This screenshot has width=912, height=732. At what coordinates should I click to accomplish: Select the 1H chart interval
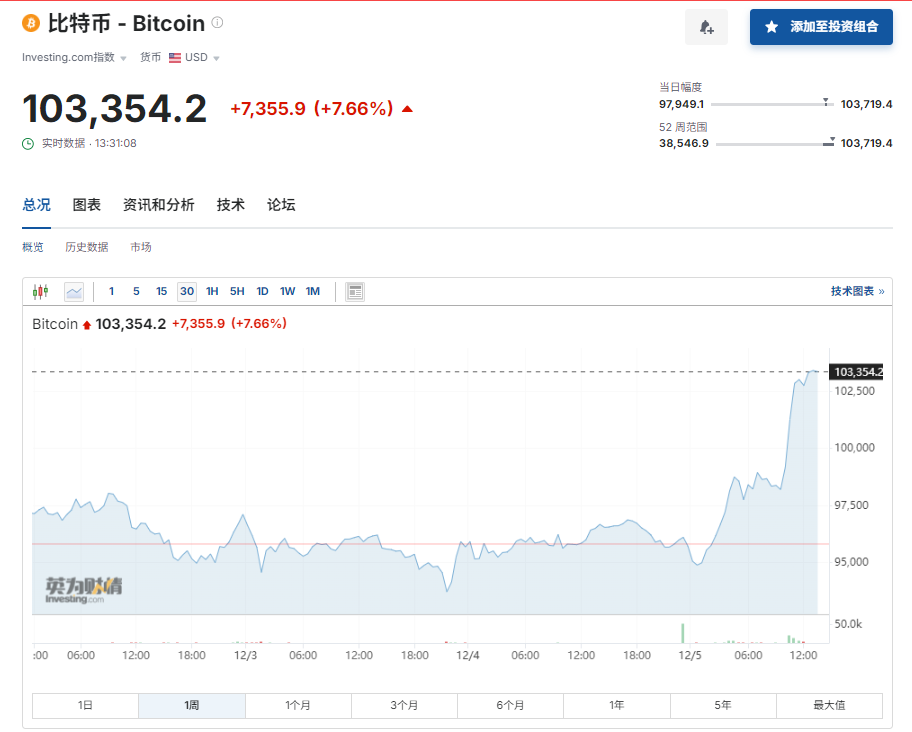point(212,292)
